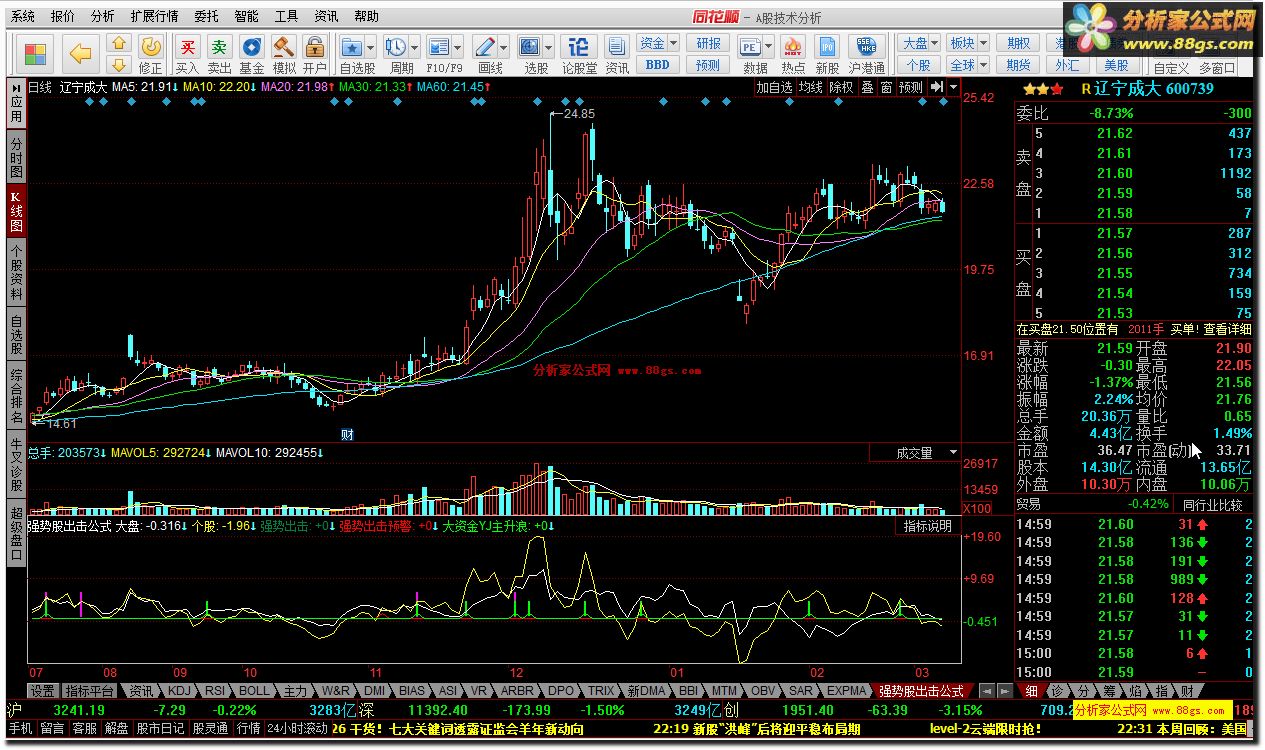Open the 智能 menu

(x=247, y=16)
